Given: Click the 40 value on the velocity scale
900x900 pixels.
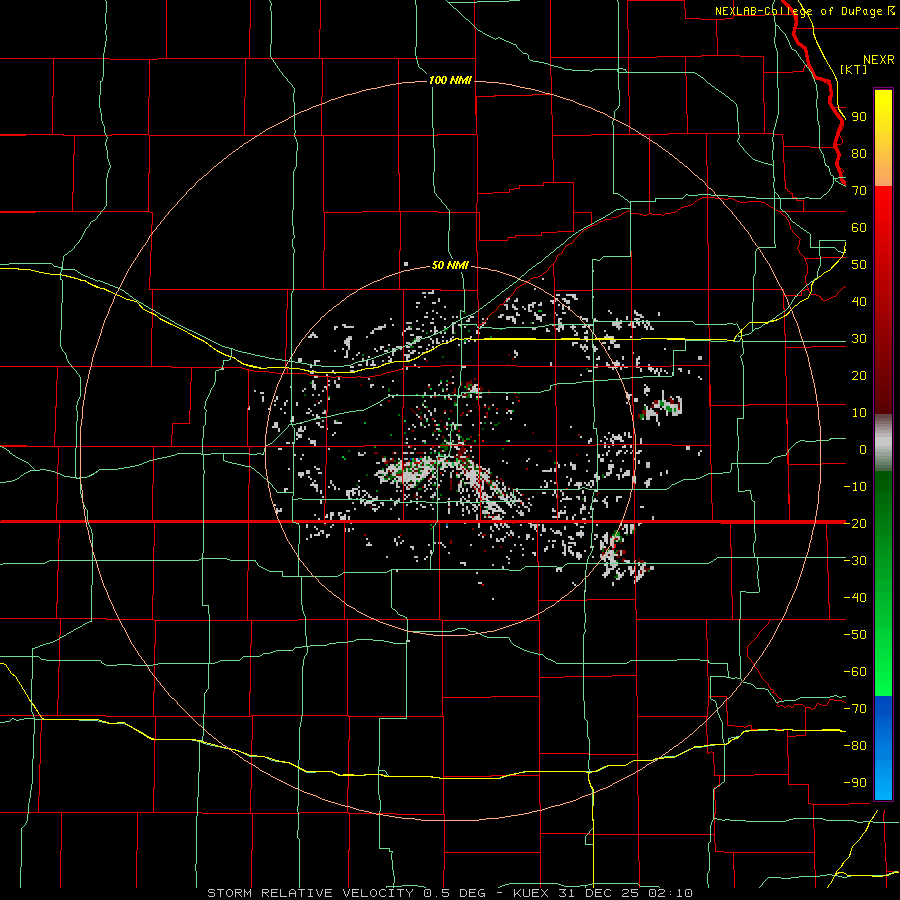Looking at the screenshot, I should [859, 302].
